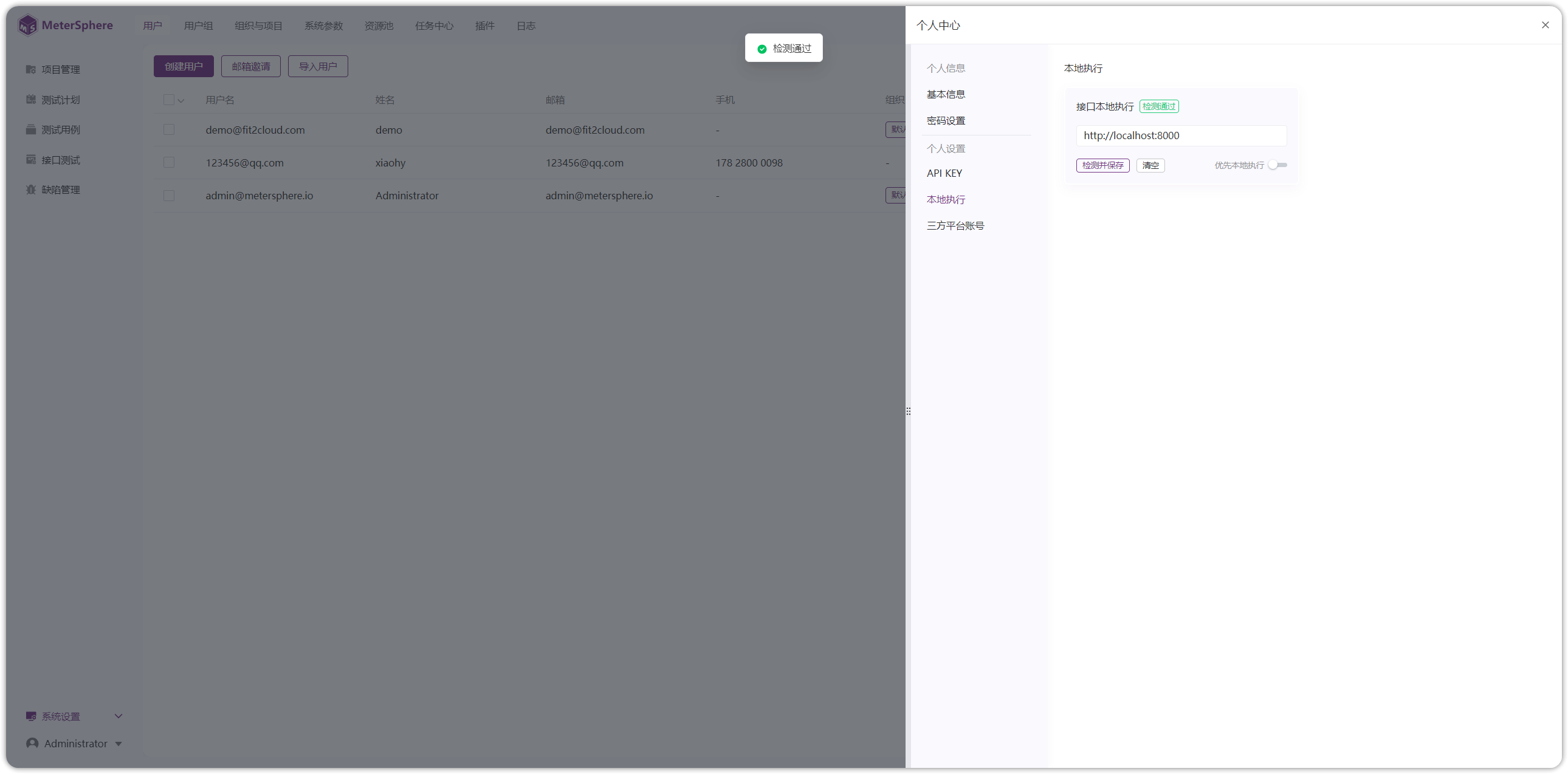Select 本地执行 in the personal center menu
This screenshot has width=1568, height=774.
tap(946, 200)
